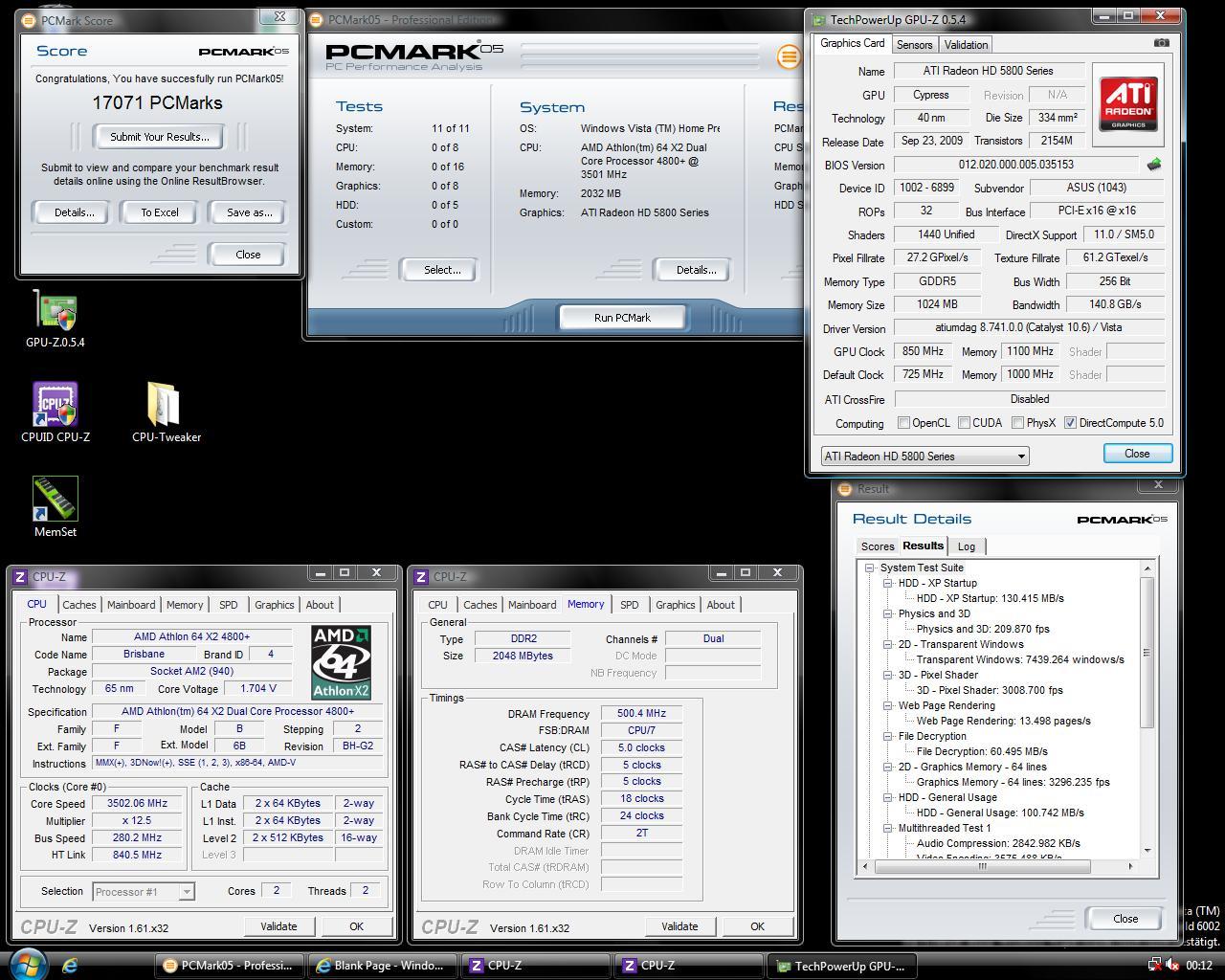The height and width of the screenshot is (980, 1225).
Task: Select the 'File Decryption: 60.495 MB/s' row
Action: [x=982, y=751]
